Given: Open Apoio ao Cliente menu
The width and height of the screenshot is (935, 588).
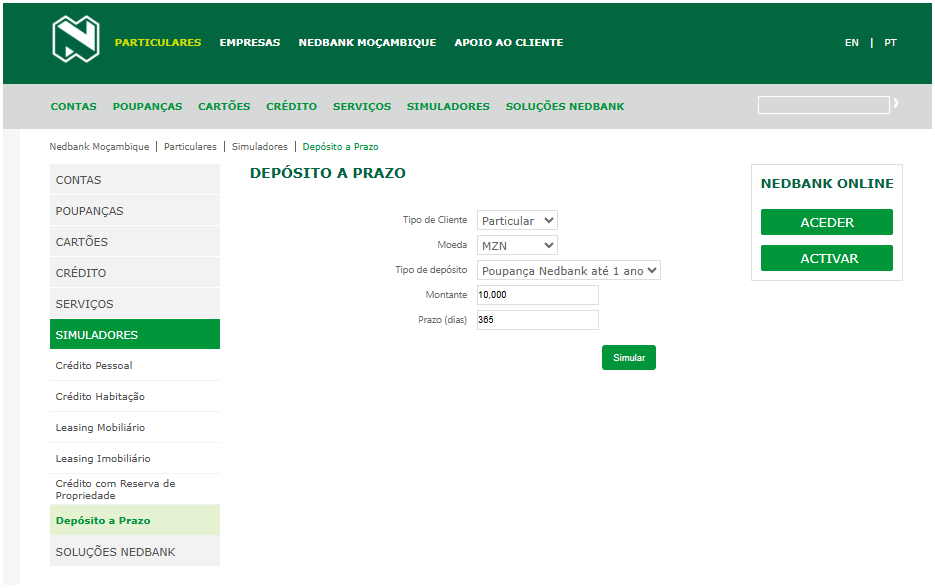Looking at the screenshot, I should 509,42.
